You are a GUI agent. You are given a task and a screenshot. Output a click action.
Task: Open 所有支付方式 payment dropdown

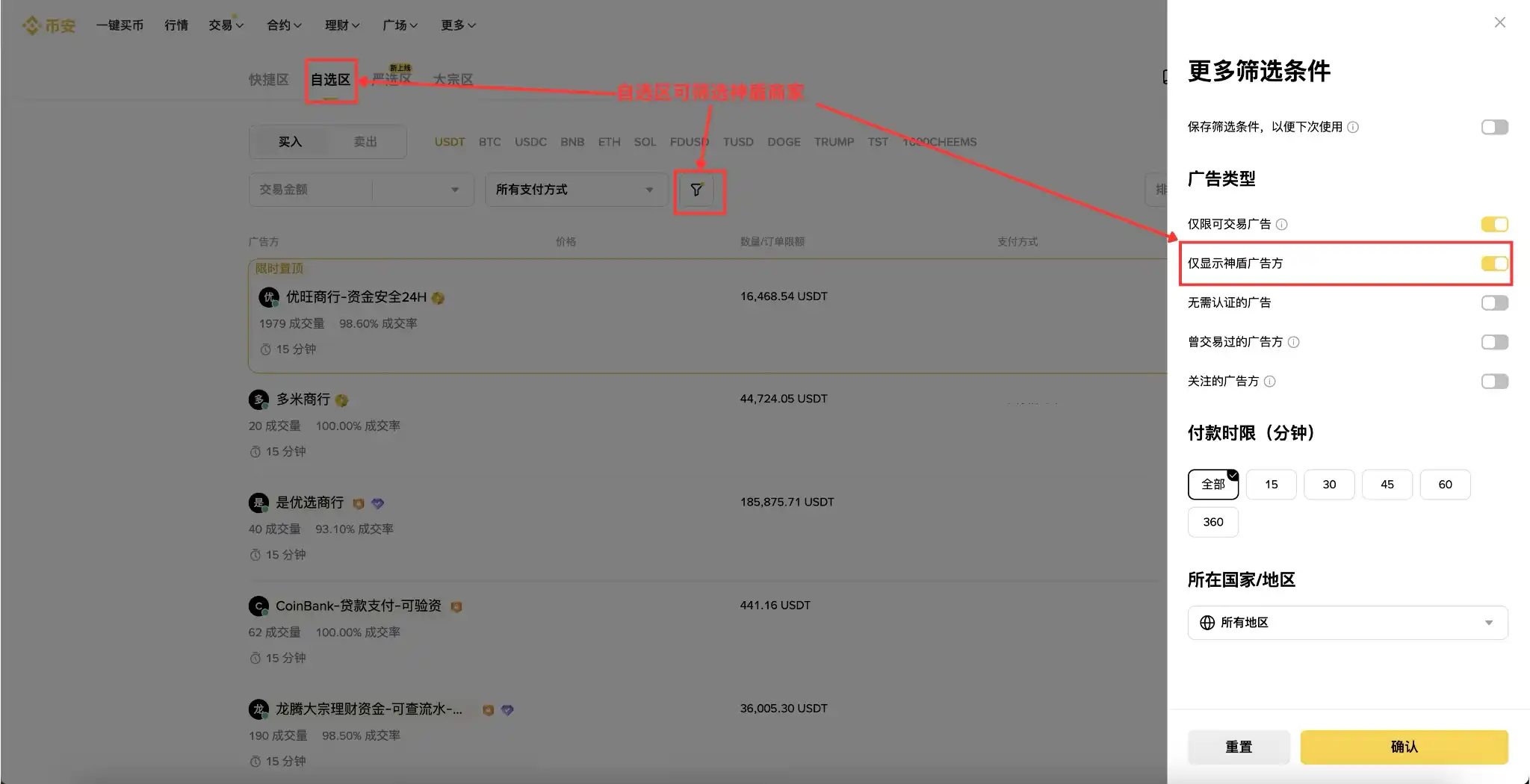576,190
